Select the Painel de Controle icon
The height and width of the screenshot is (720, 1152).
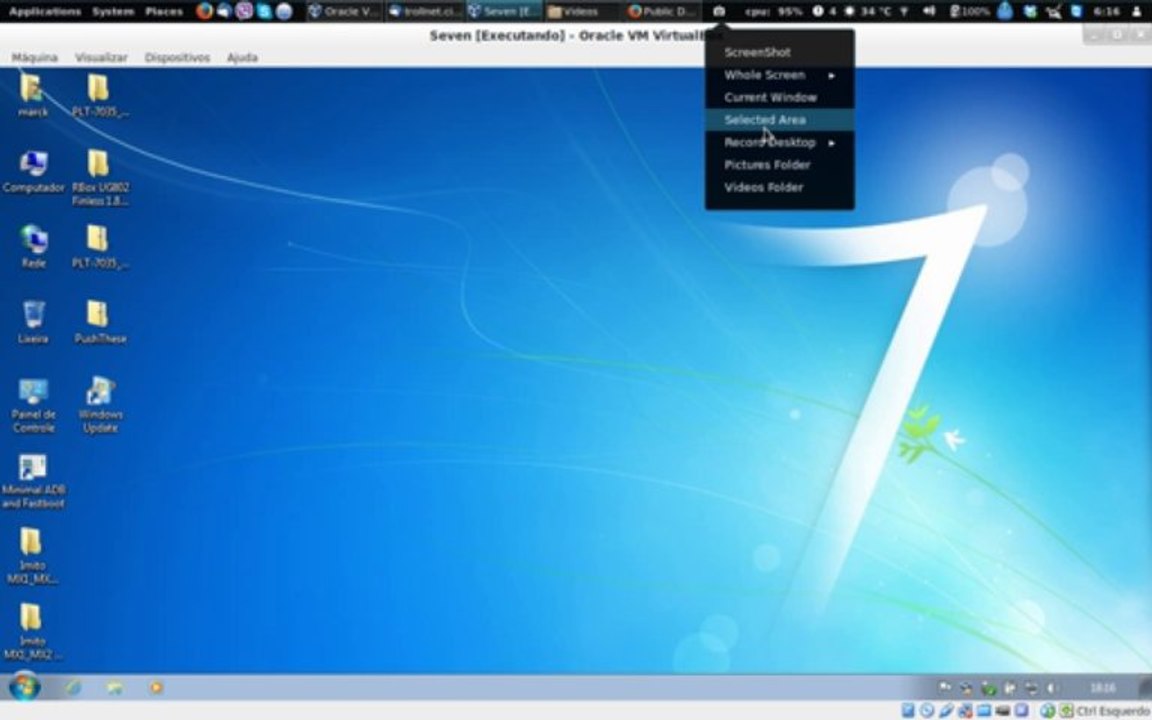[33, 404]
